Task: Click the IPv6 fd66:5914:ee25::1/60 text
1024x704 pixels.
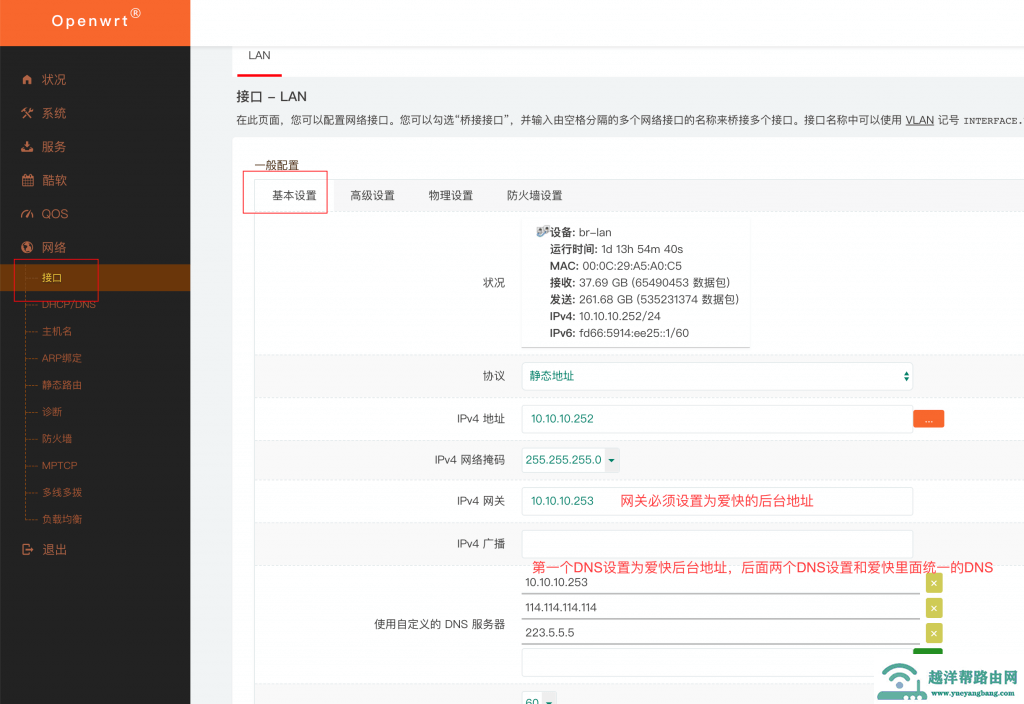Action: pos(619,333)
